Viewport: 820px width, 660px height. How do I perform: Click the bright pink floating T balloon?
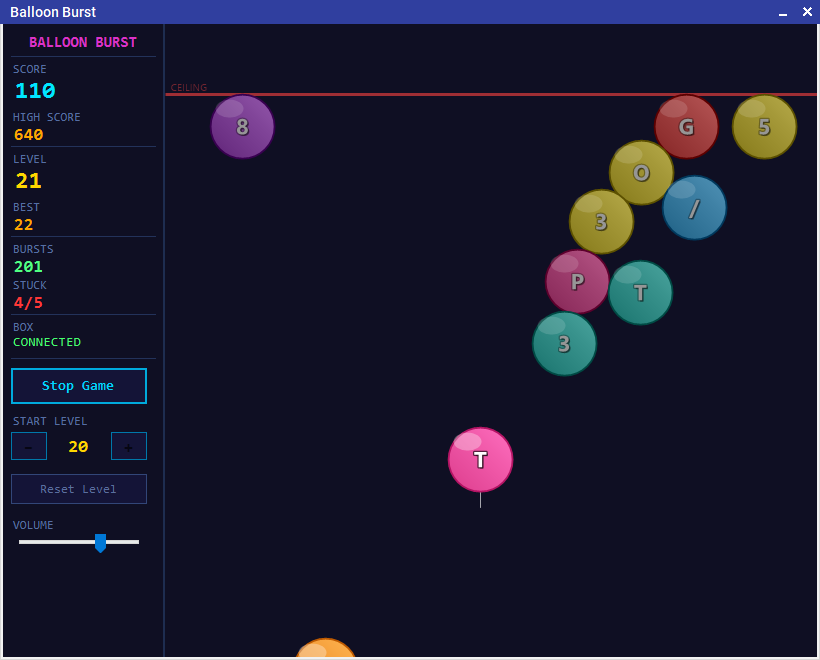(x=480, y=460)
